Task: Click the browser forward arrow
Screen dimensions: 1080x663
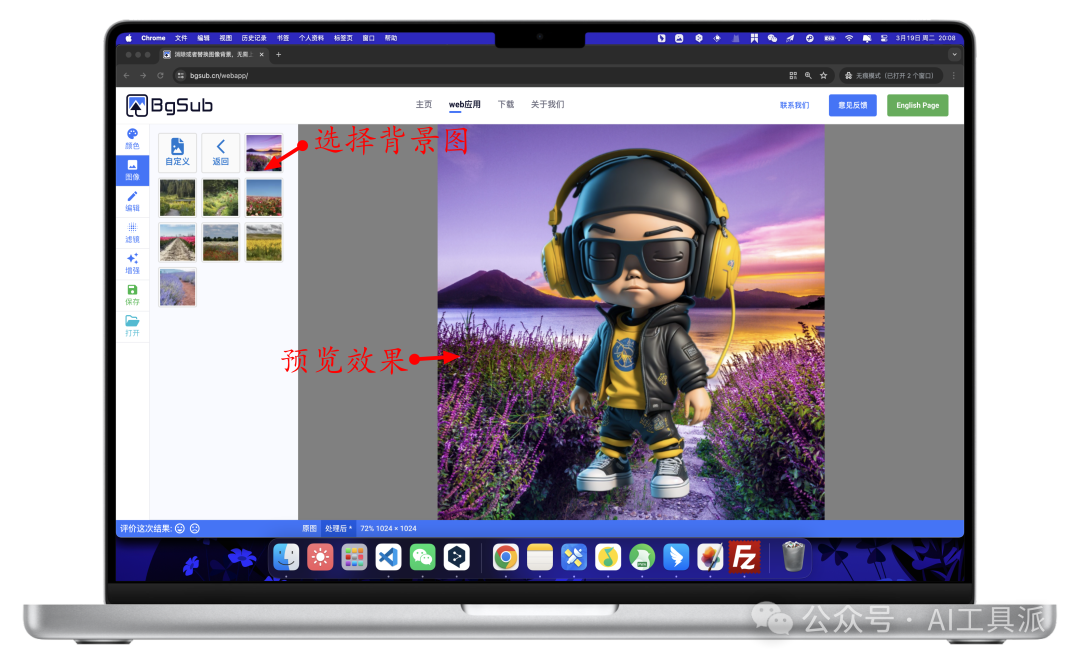Action: click(143, 76)
